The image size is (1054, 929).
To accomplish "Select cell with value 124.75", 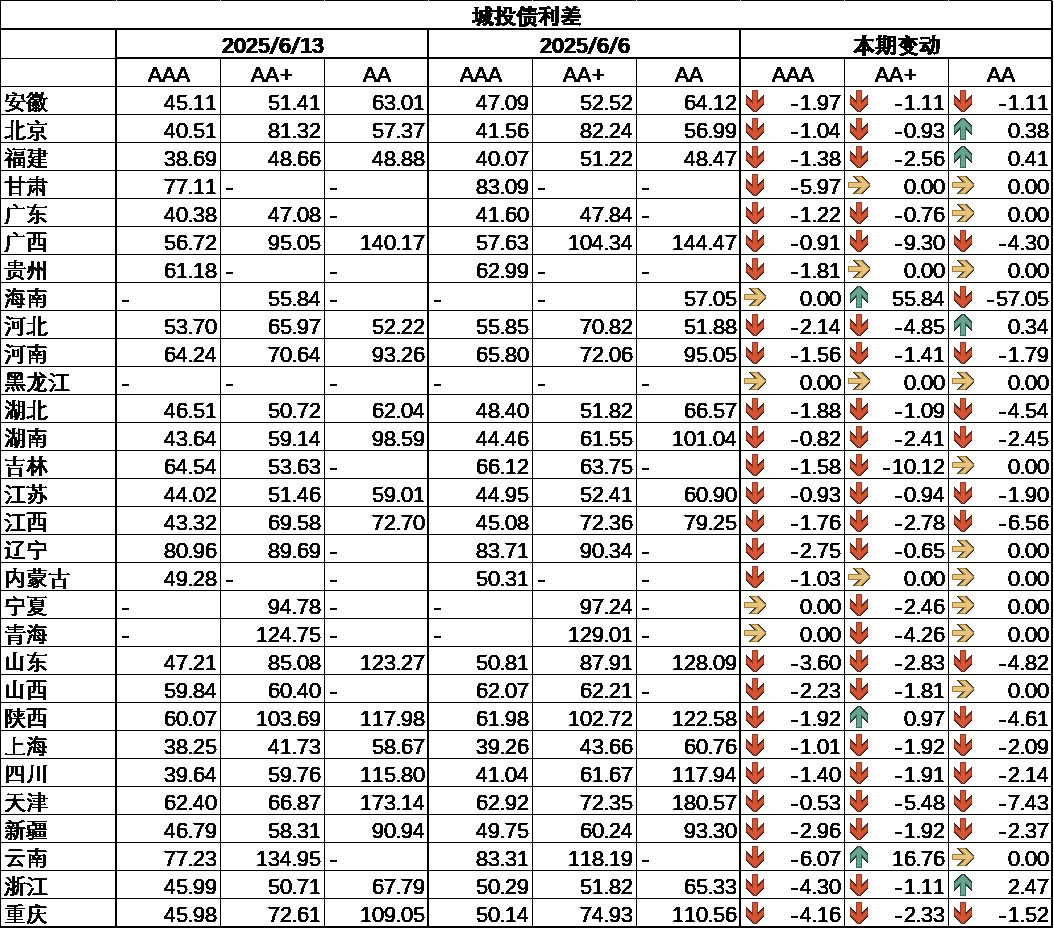I will click(272, 634).
